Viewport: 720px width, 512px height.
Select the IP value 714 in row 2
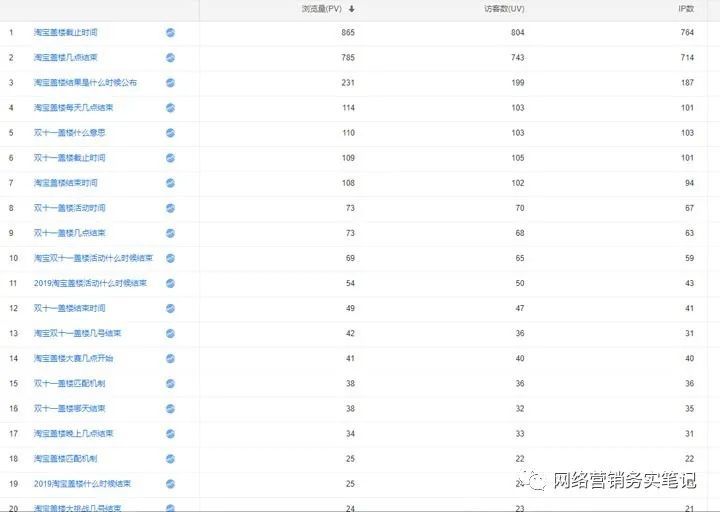[687, 57]
